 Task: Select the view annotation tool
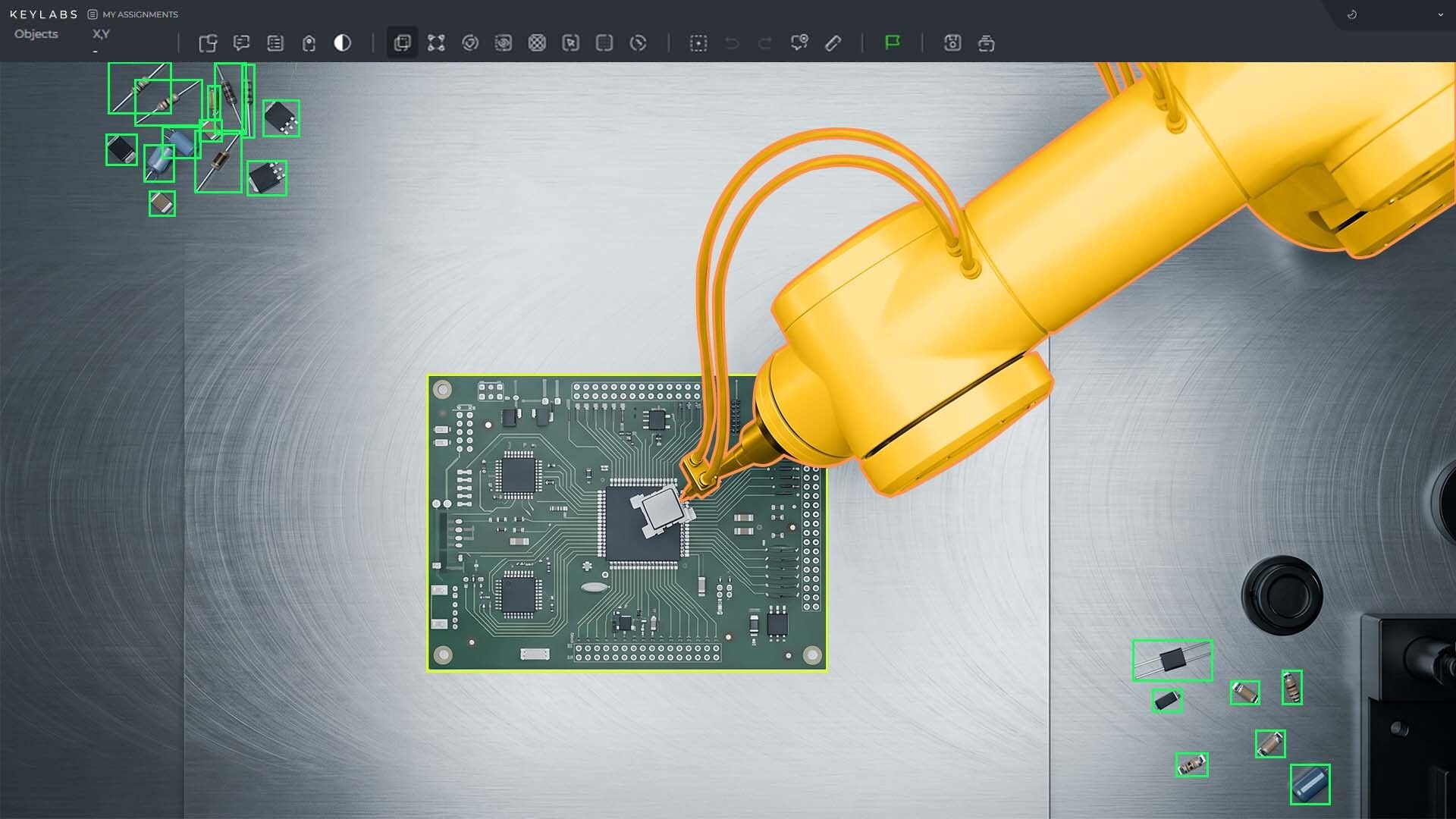504,43
